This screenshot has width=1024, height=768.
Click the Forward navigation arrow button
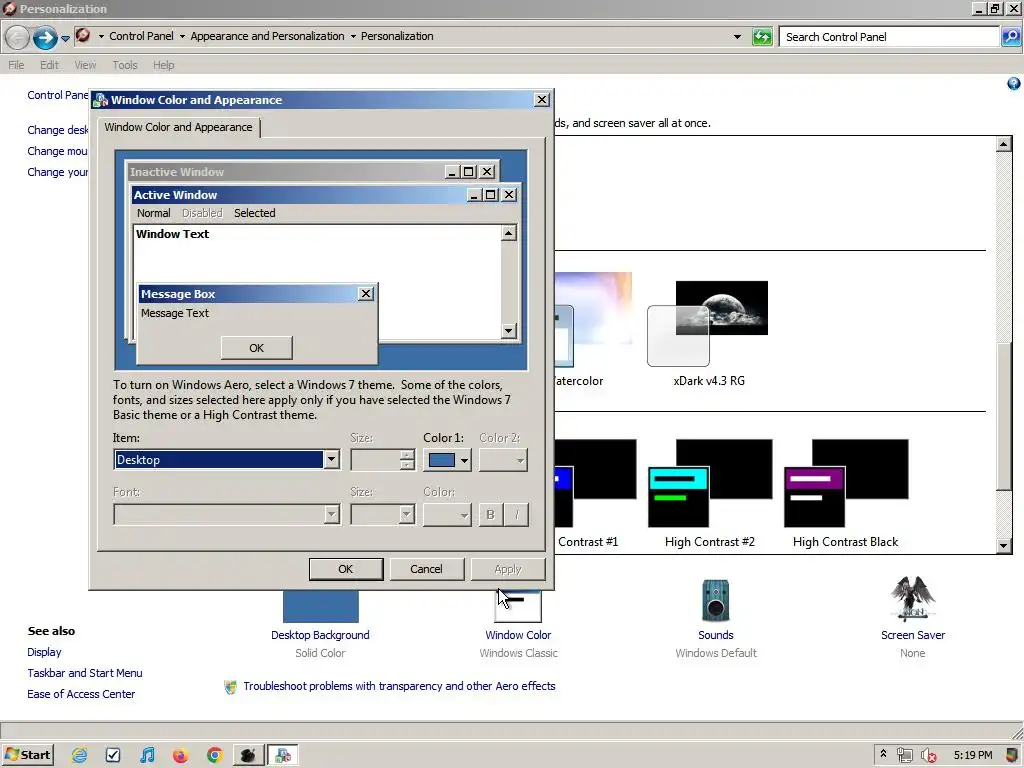[x=45, y=37]
